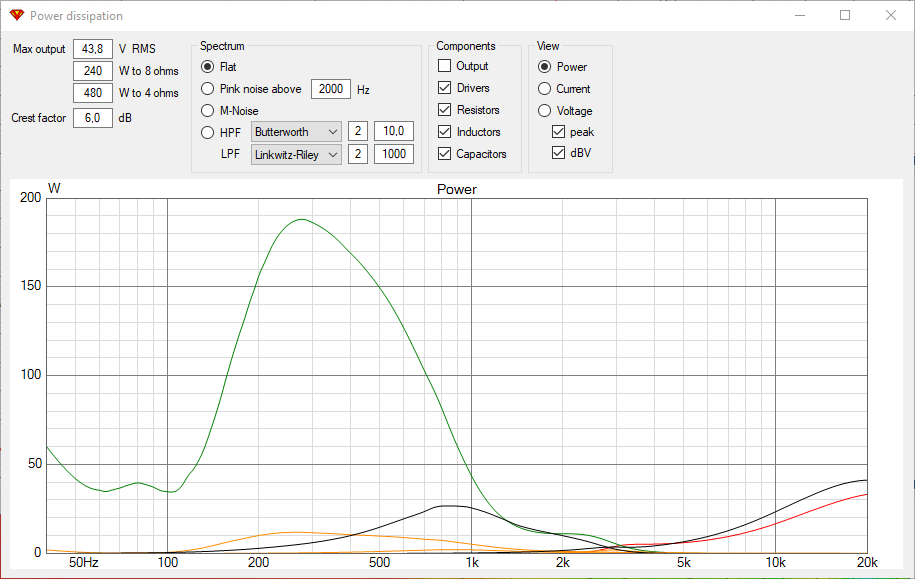The image size is (915, 579).
Task: Click the 150 y-axis label
Action: 30,285
